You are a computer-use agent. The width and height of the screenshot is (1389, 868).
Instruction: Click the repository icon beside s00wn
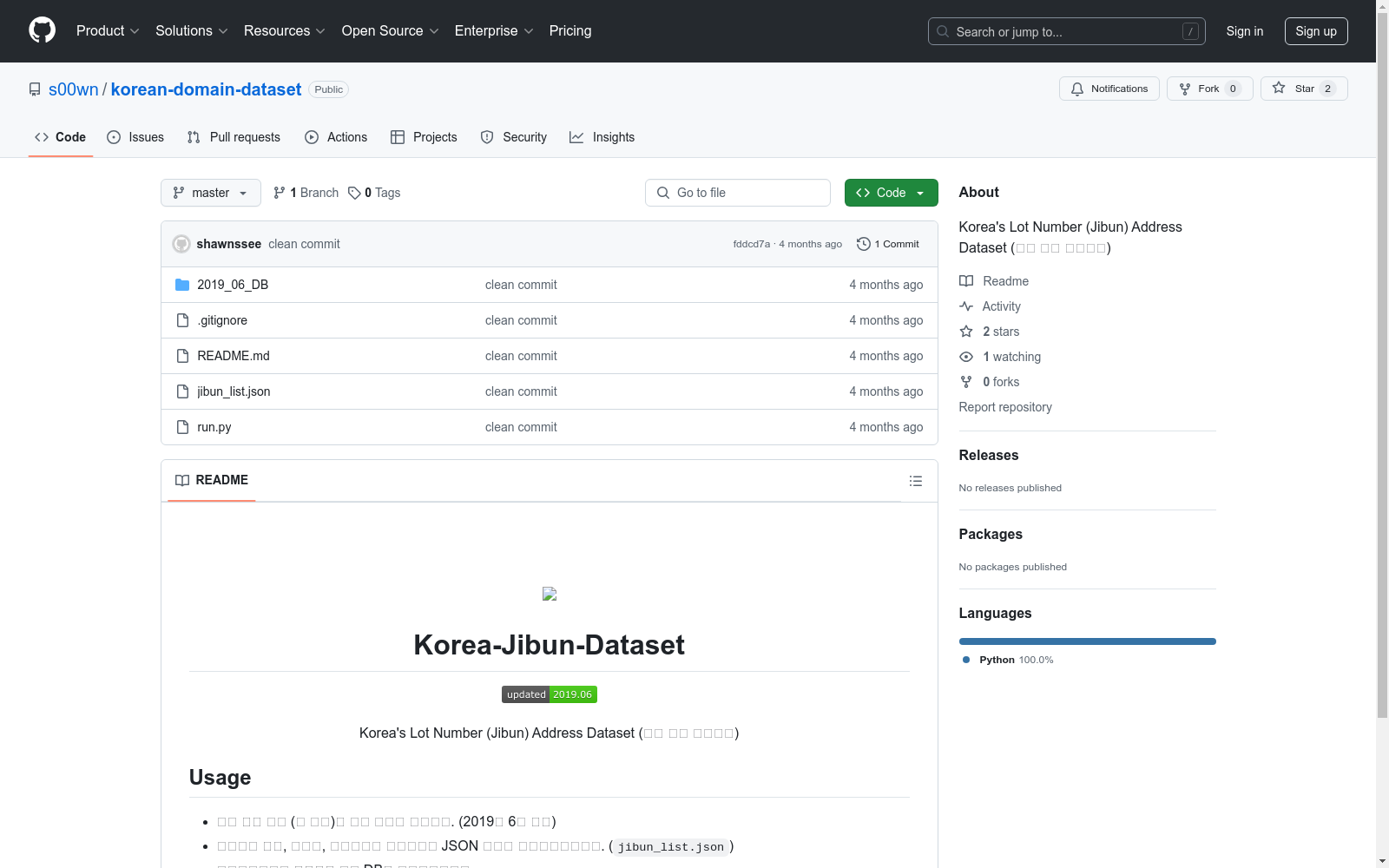35,89
